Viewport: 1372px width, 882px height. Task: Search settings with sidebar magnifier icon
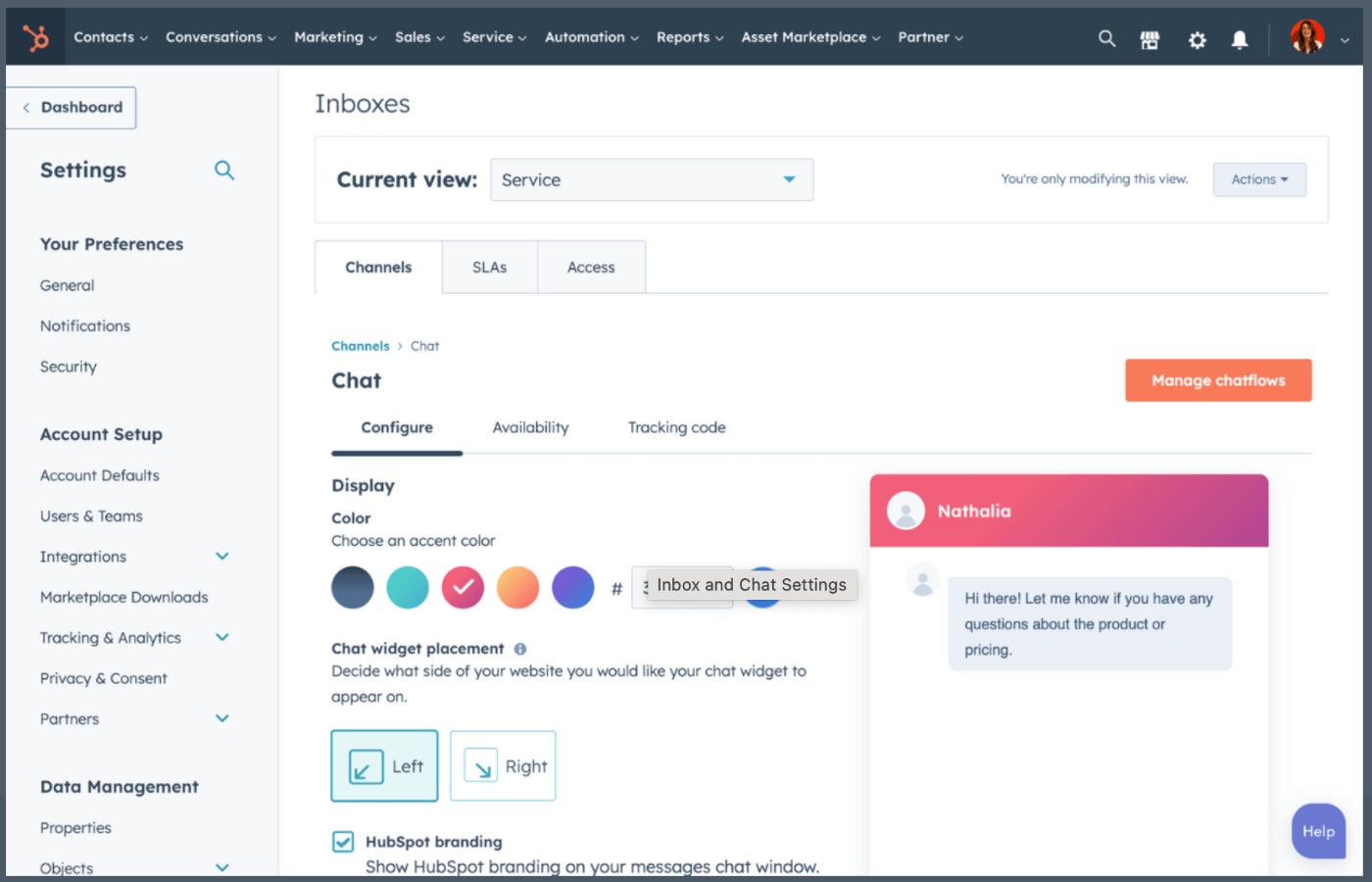point(224,171)
